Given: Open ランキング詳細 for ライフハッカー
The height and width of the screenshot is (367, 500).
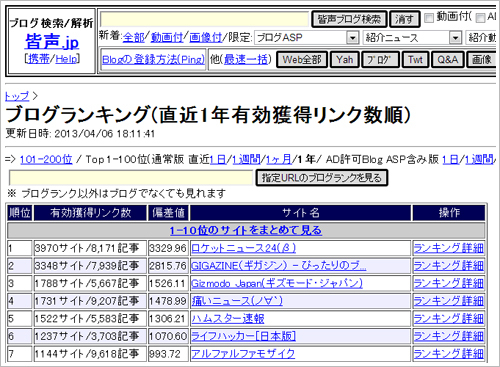Looking at the screenshot, I should (x=448, y=336).
